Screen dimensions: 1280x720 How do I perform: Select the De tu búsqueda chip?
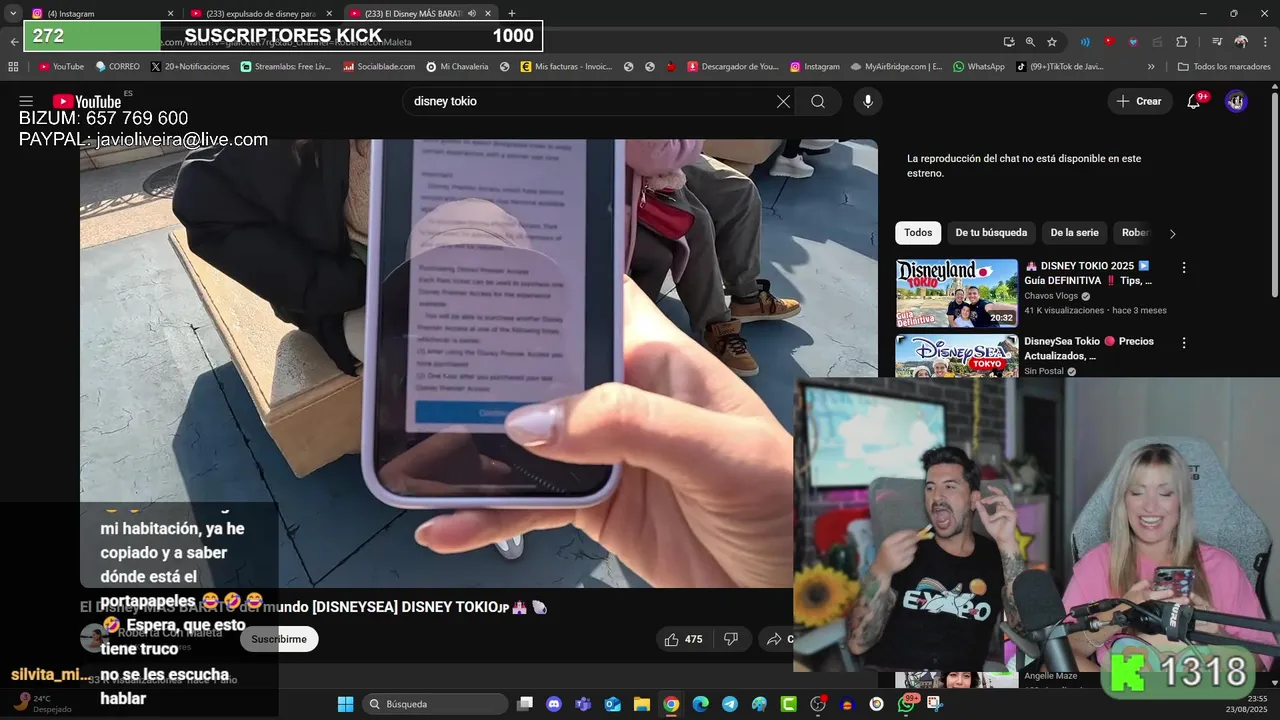click(991, 233)
